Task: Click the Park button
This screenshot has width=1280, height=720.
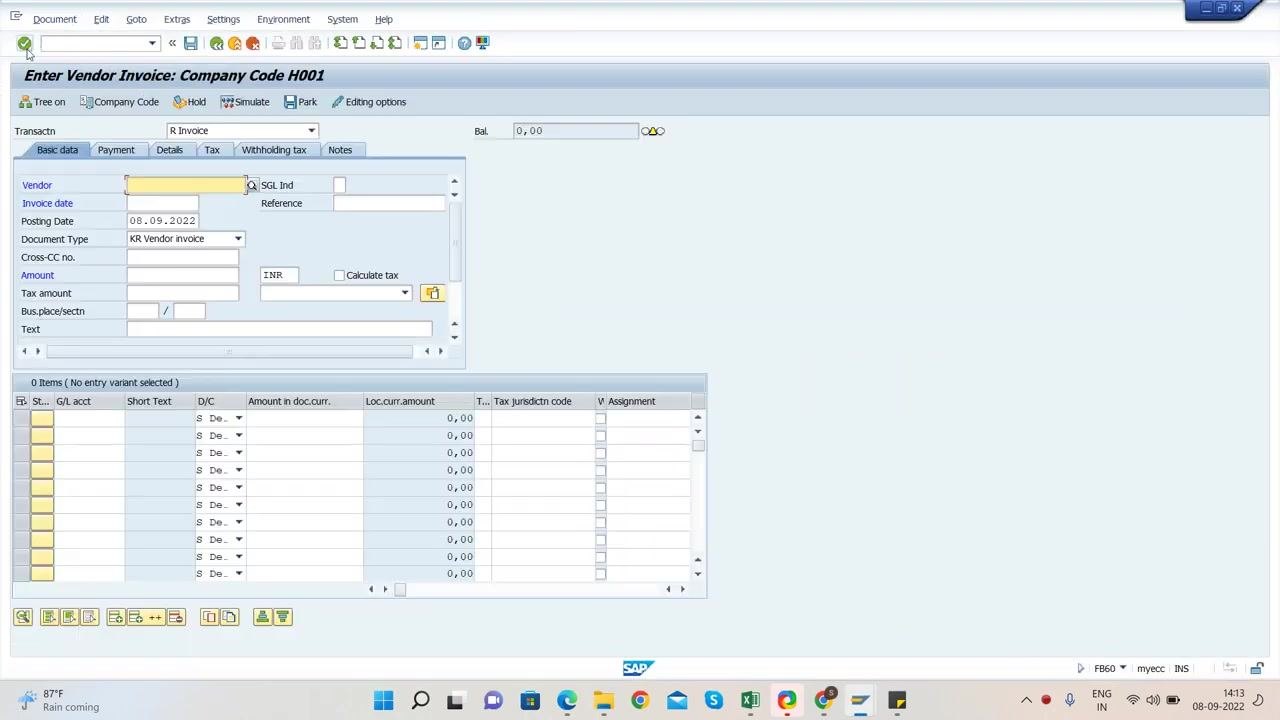Action: pyautogui.click(x=300, y=102)
